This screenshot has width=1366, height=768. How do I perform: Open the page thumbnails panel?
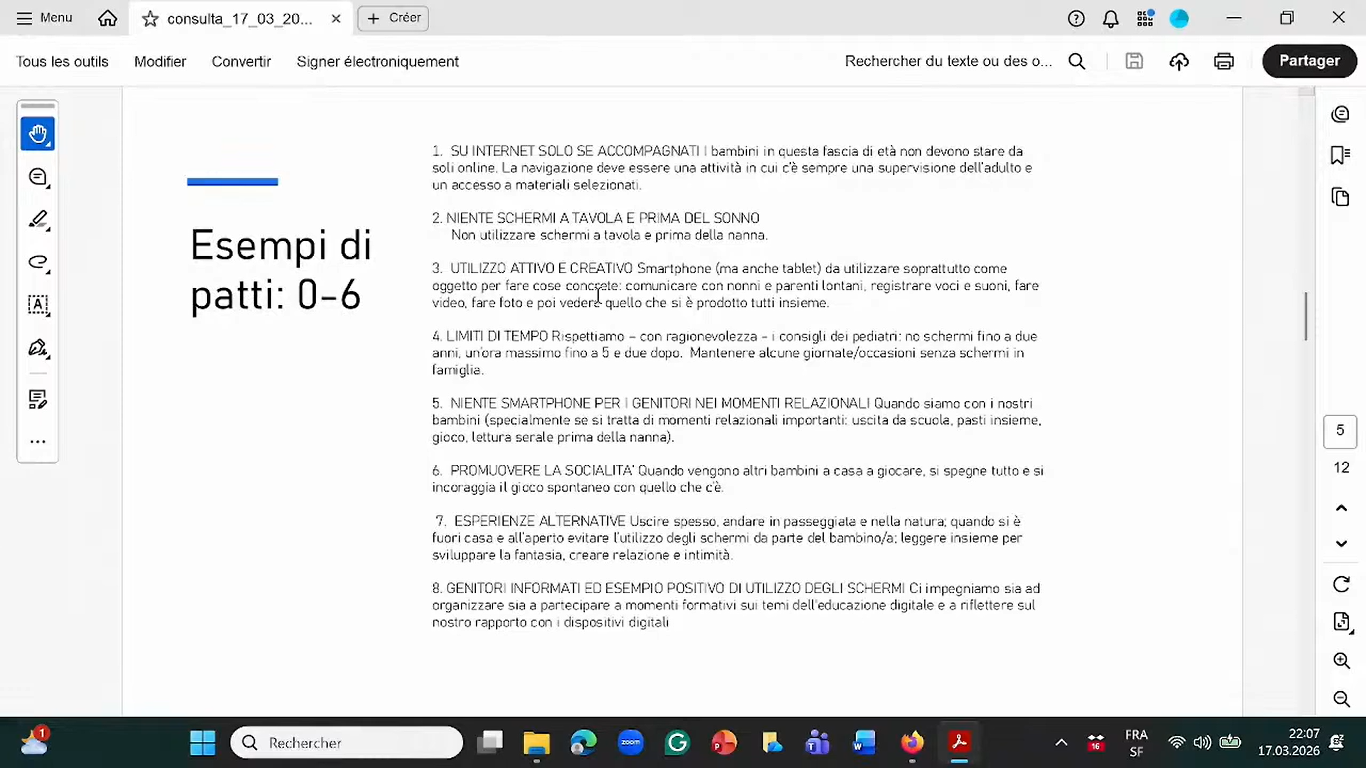(1340, 197)
